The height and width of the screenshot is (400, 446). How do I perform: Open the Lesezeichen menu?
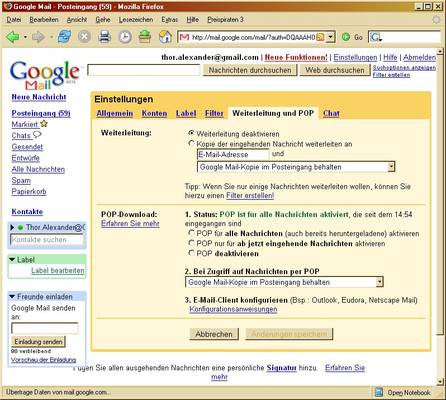[x=136, y=20]
